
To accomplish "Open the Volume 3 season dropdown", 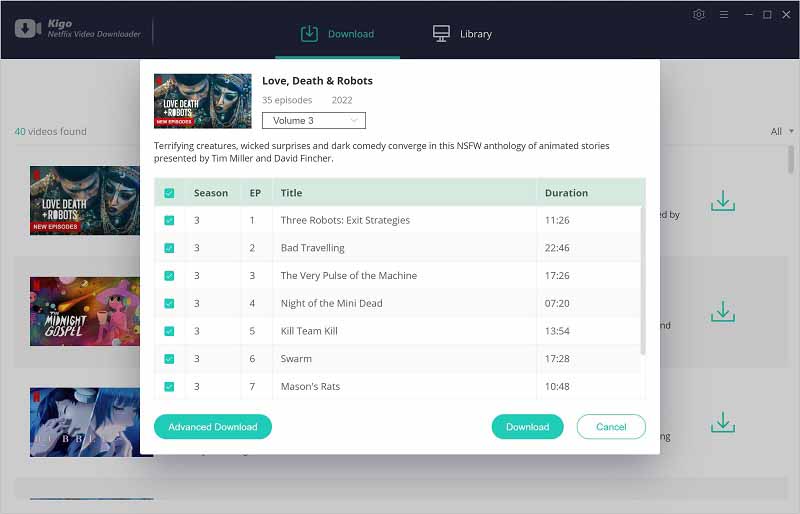I will coord(314,120).
